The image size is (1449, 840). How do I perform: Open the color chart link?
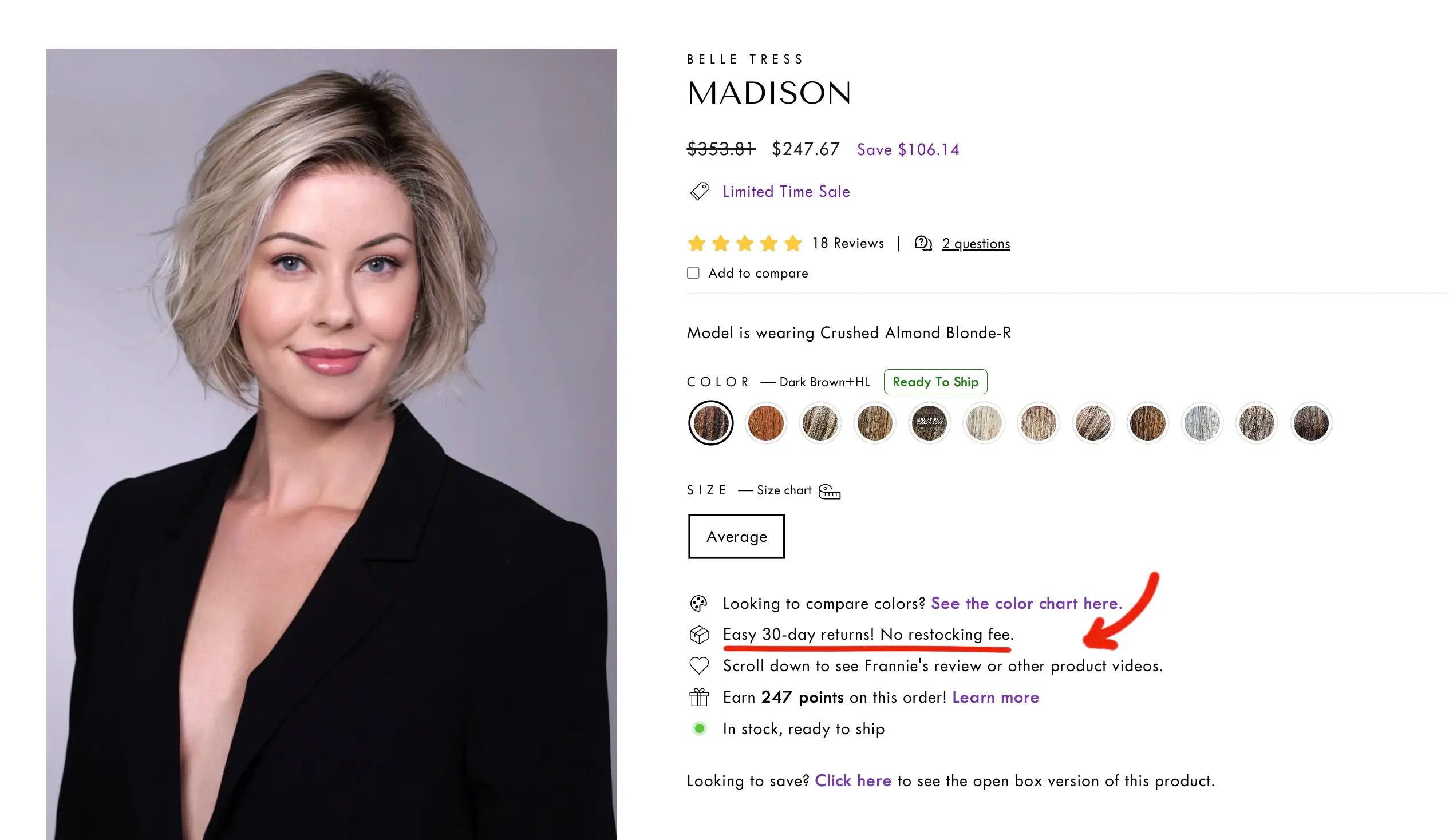click(x=1026, y=603)
